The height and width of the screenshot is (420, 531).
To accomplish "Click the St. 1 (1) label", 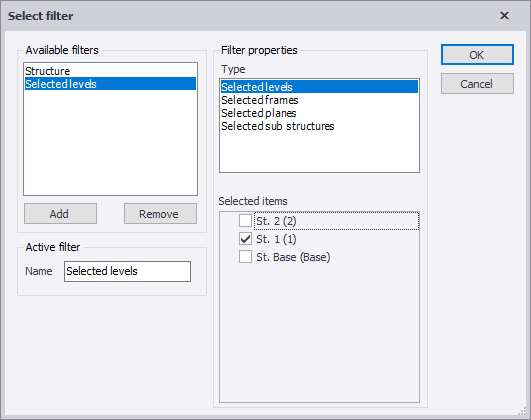I will pyautogui.click(x=276, y=239).
